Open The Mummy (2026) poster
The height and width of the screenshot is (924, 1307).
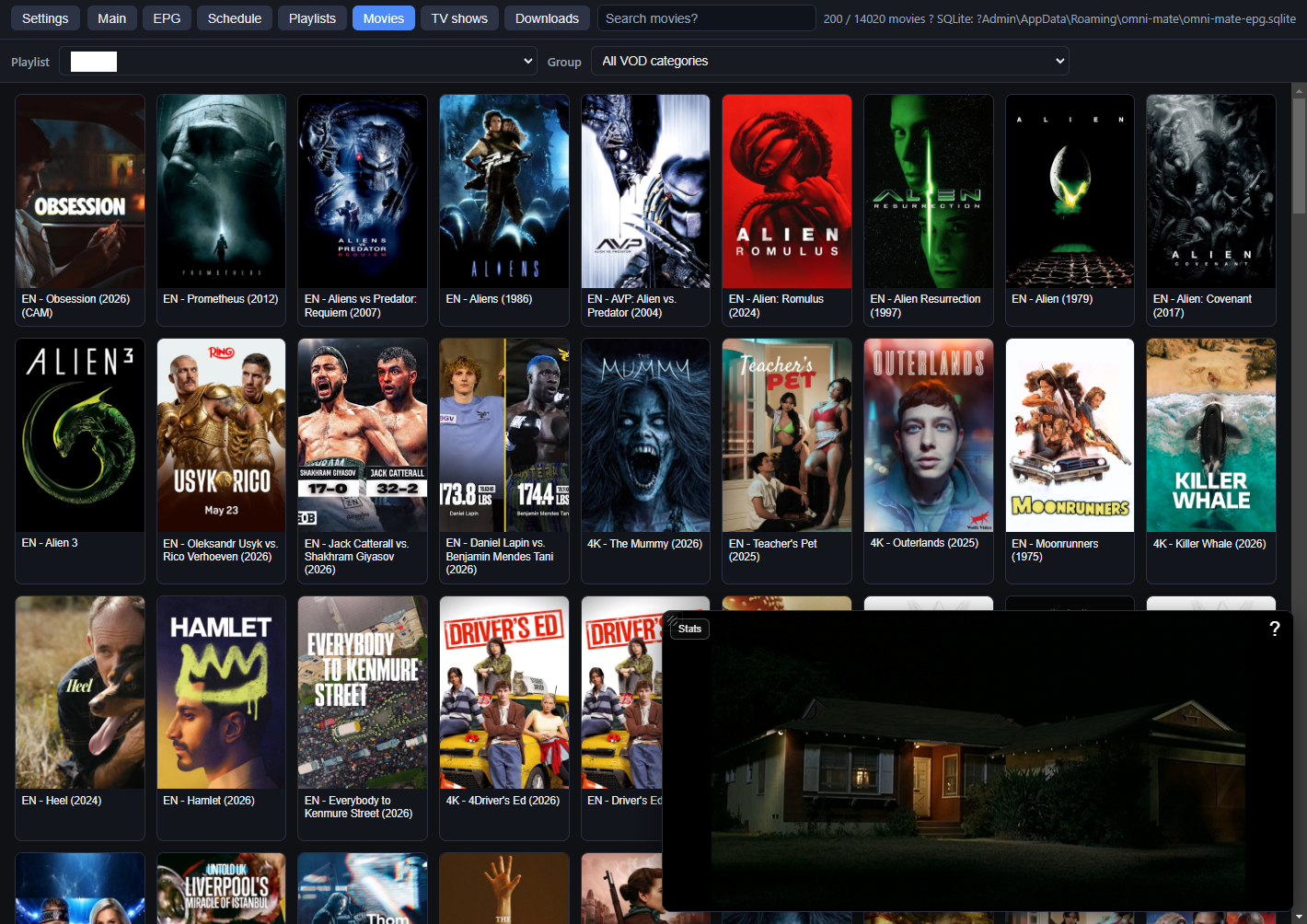tap(645, 435)
